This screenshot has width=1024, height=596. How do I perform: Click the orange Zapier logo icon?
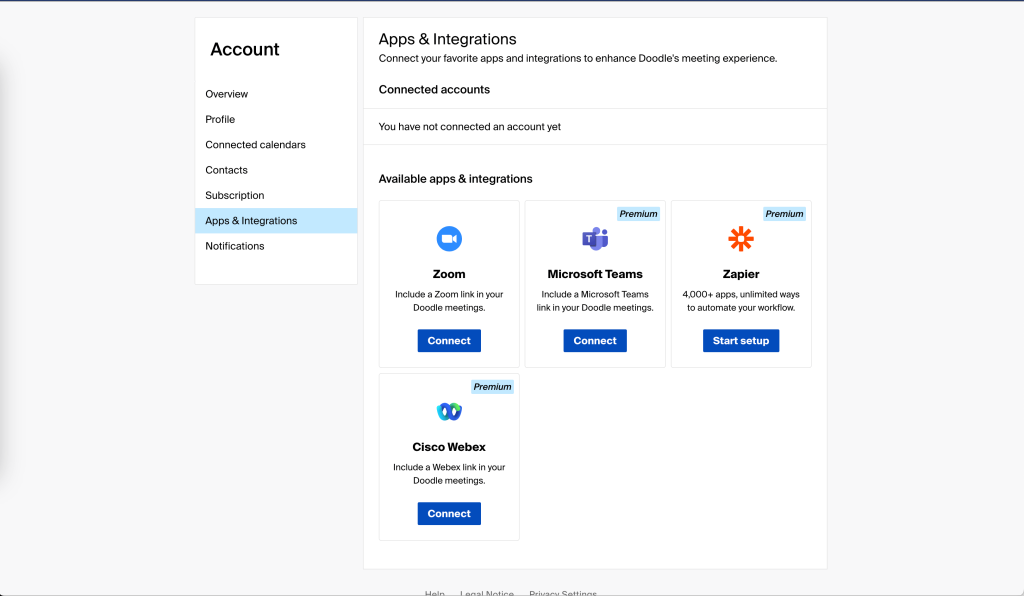(x=741, y=238)
